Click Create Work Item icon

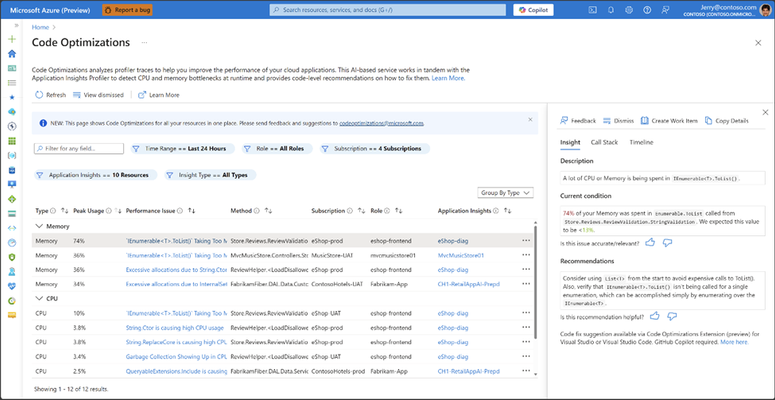pos(645,121)
